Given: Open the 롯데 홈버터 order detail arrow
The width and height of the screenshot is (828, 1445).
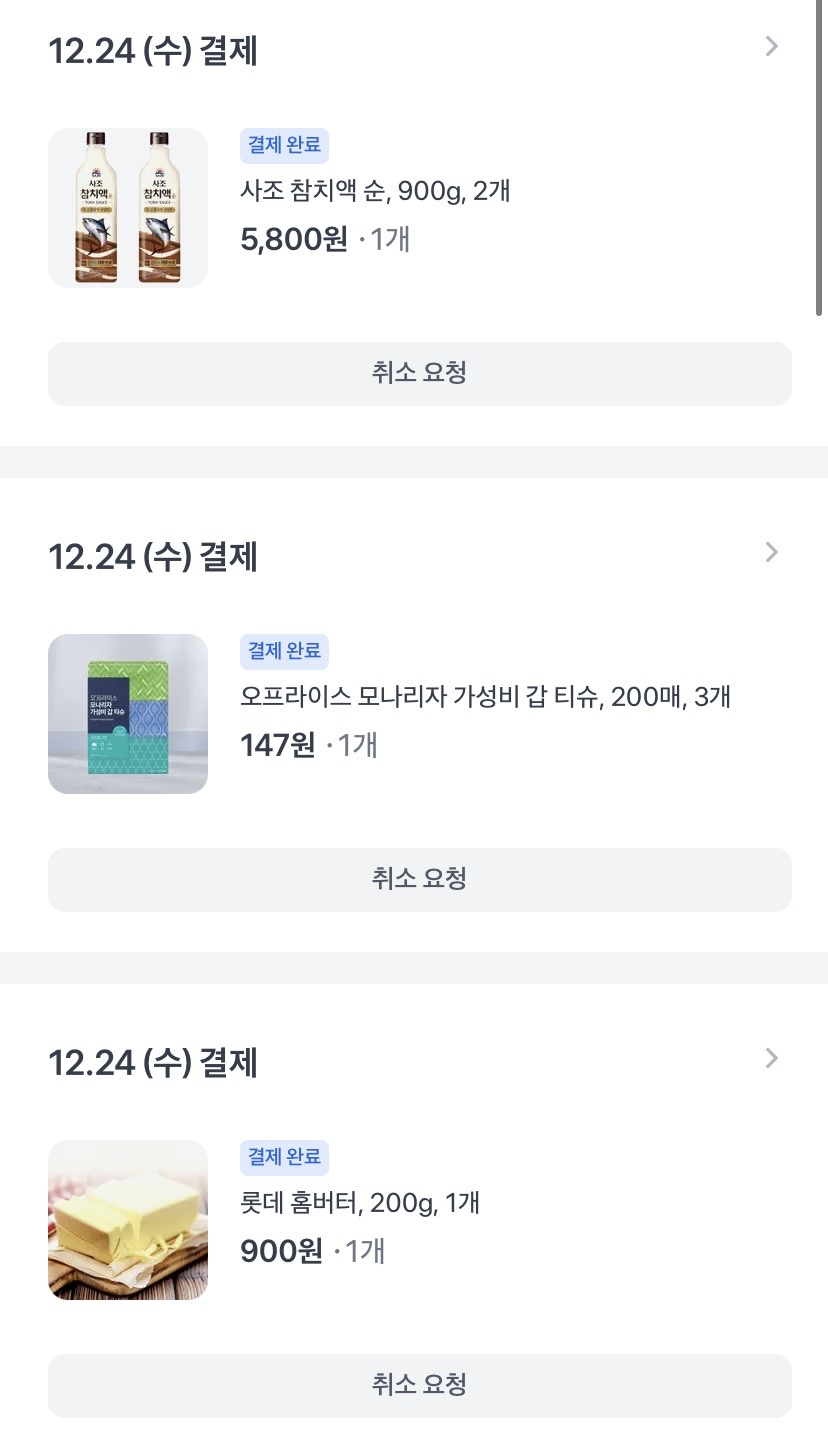Looking at the screenshot, I should (x=771, y=1059).
